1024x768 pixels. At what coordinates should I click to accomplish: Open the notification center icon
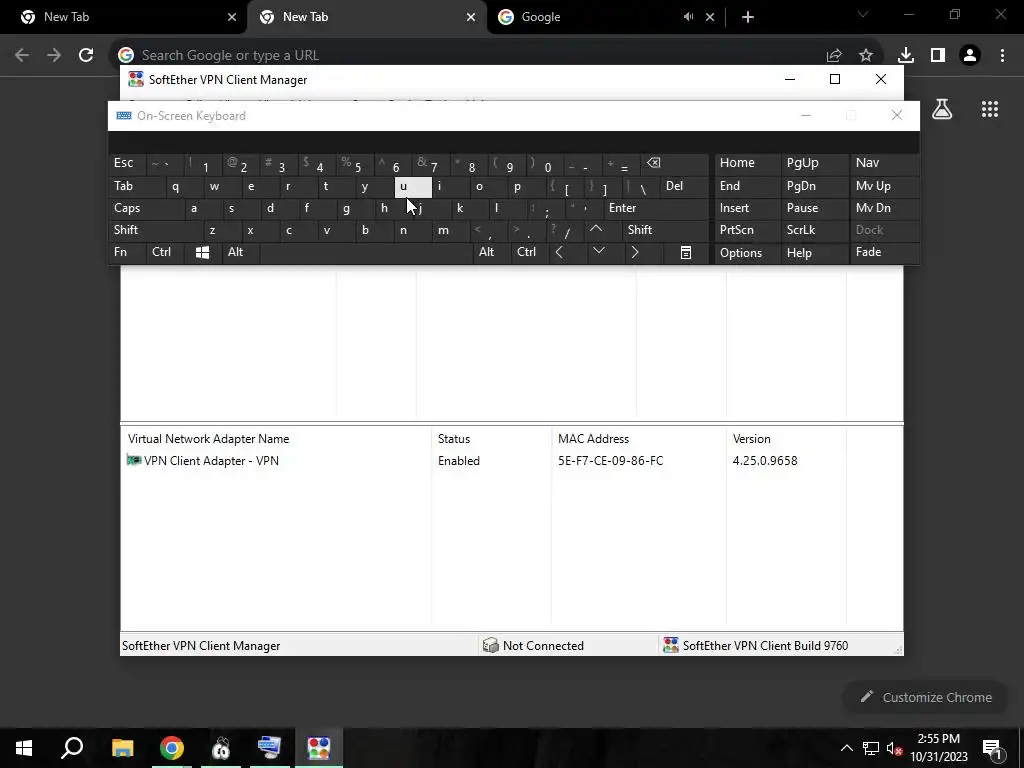[993, 748]
